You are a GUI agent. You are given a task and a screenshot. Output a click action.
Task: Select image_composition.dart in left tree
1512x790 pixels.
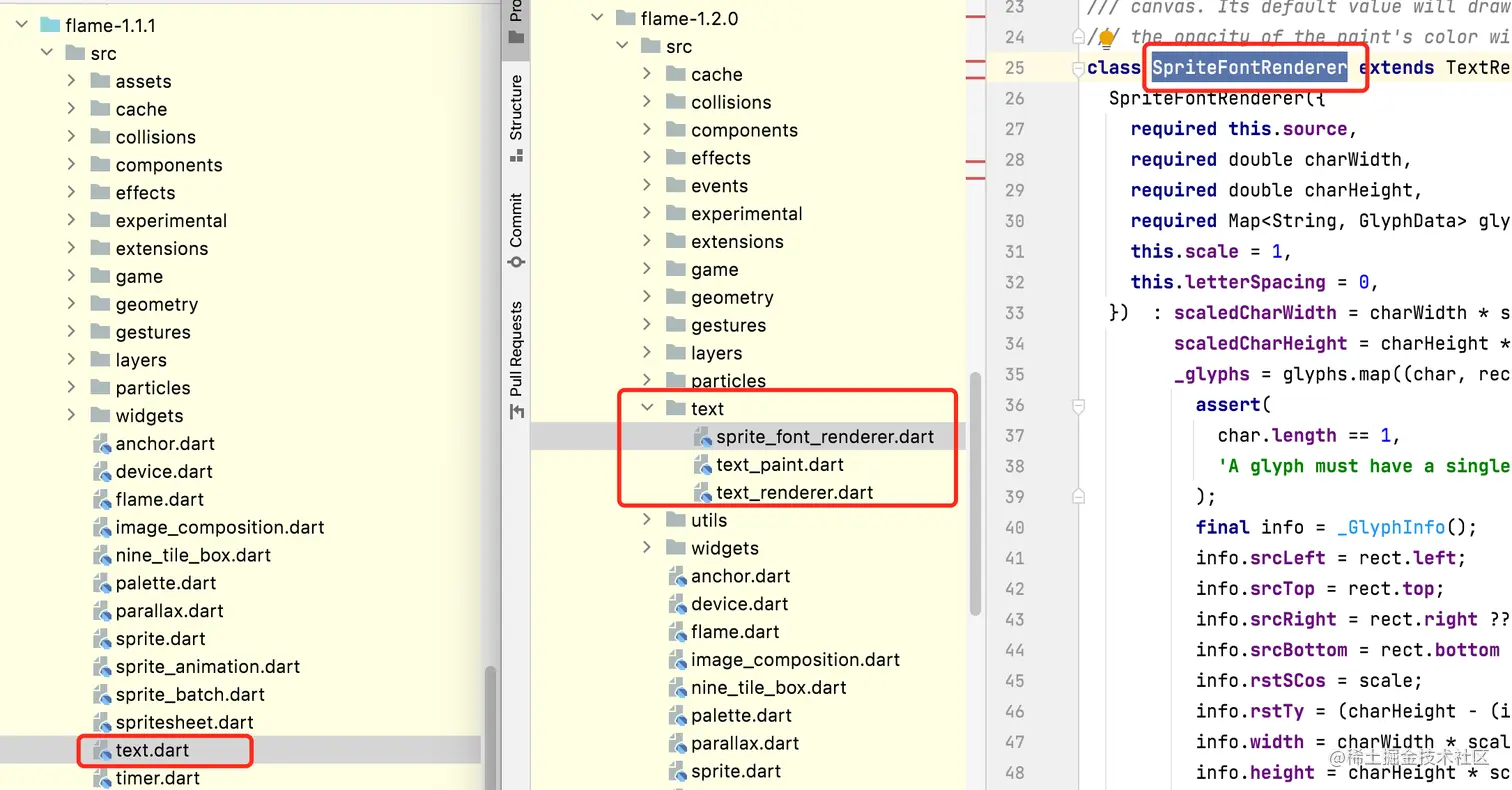coord(220,527)
